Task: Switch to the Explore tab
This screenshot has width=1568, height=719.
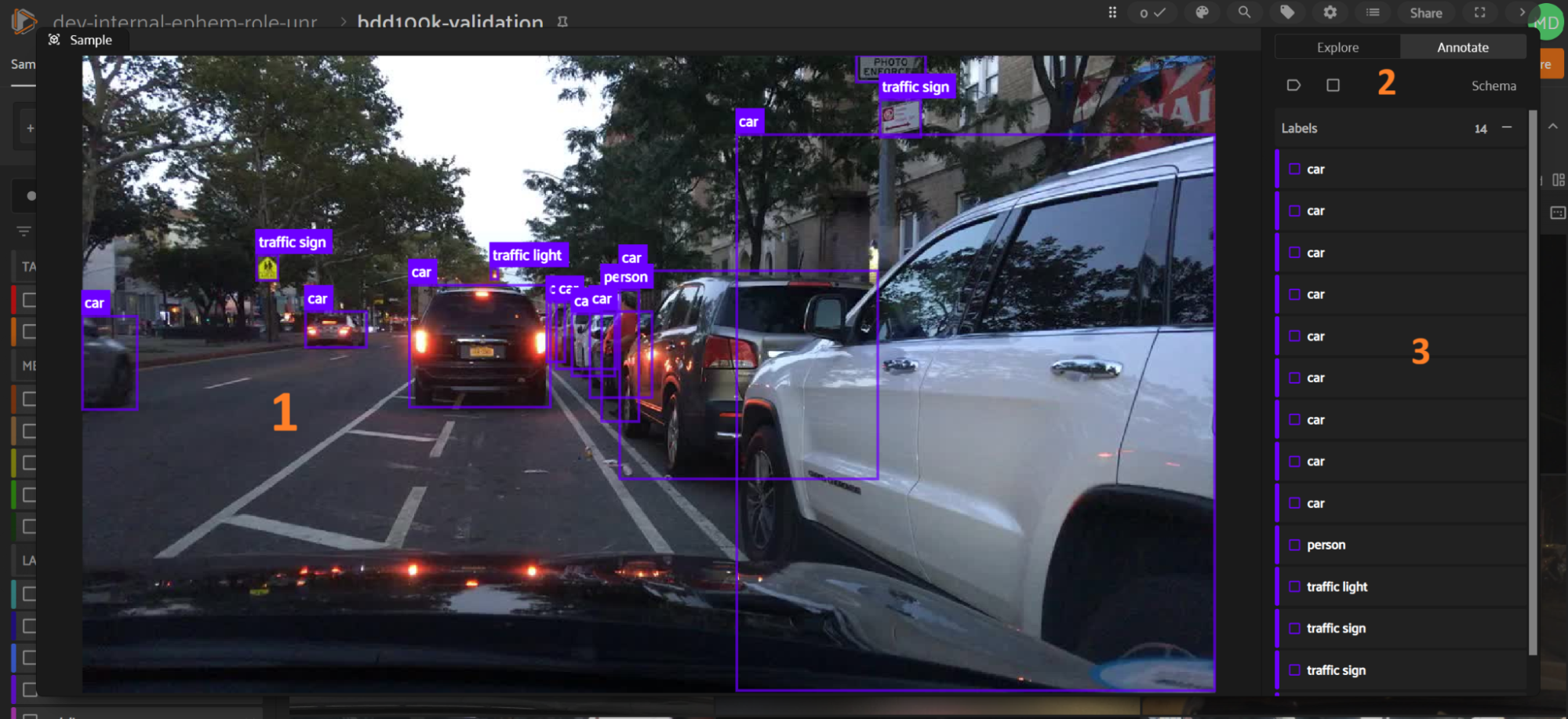Action: pyautogui.click(x=1337, y=47)
